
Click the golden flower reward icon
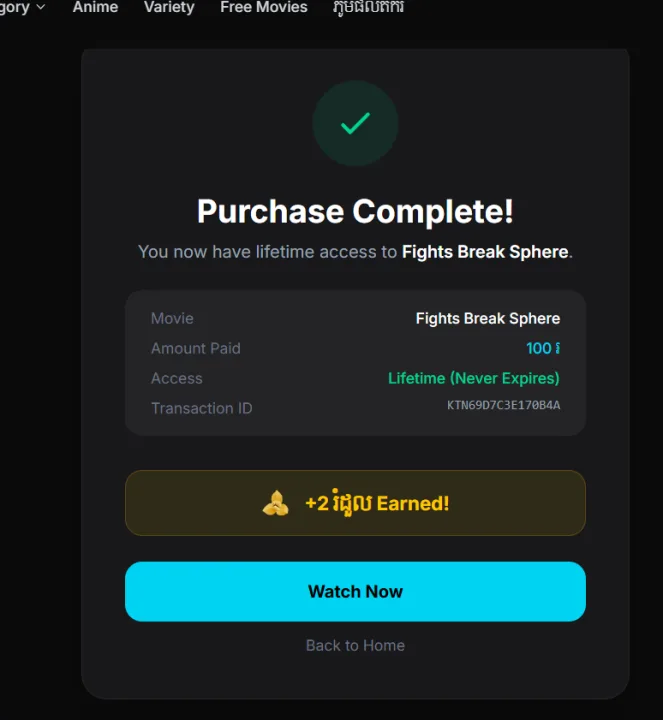pyautogui.click(x=276, y=503)
